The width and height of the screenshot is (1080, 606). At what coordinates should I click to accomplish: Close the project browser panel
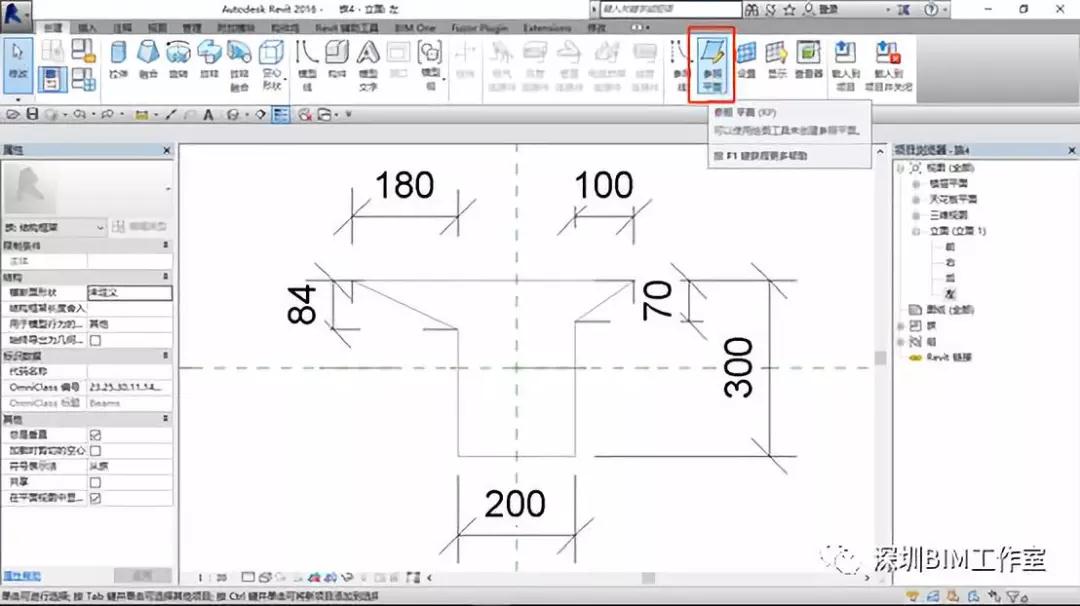[1072, 150]
